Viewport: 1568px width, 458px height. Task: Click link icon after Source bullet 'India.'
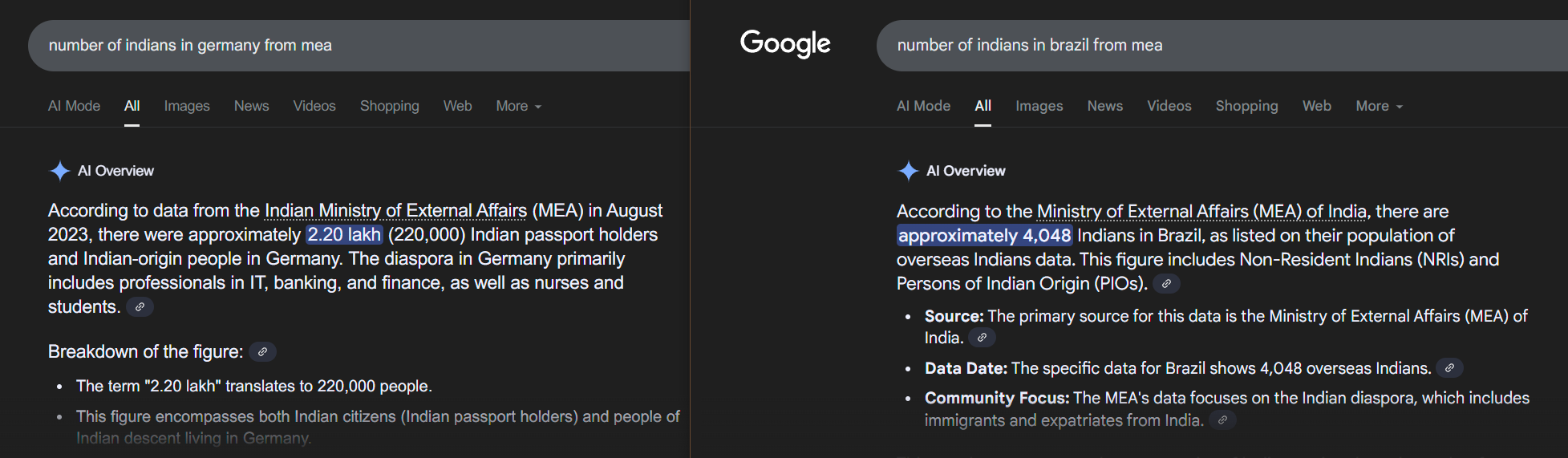click(982, 338)
